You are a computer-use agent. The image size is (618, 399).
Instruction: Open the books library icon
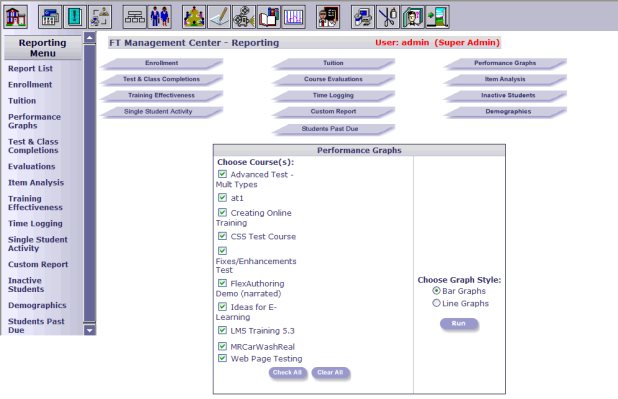click(269, 17)
